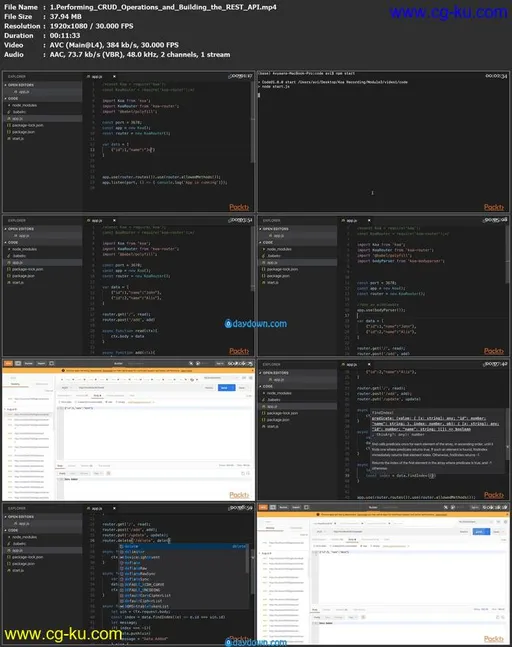Open the thumbnail with the findIndex tooltip
This screenshot has width=512, height=647.
click(383, 429)
